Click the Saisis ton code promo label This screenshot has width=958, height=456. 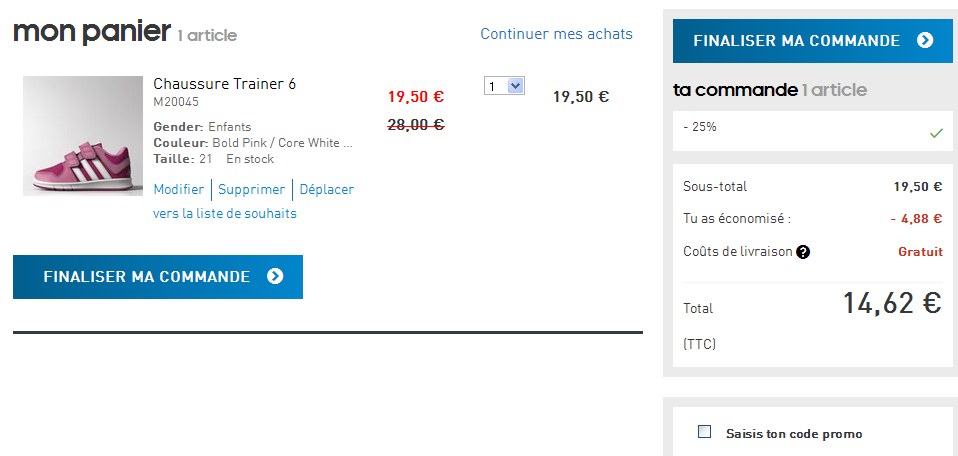[x=793, y=434]
